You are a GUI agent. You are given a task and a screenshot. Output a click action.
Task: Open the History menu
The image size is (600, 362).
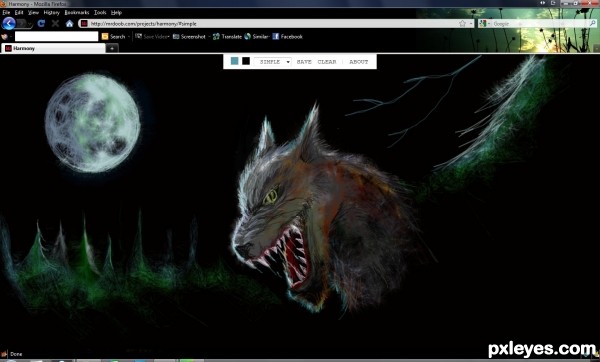51,12
